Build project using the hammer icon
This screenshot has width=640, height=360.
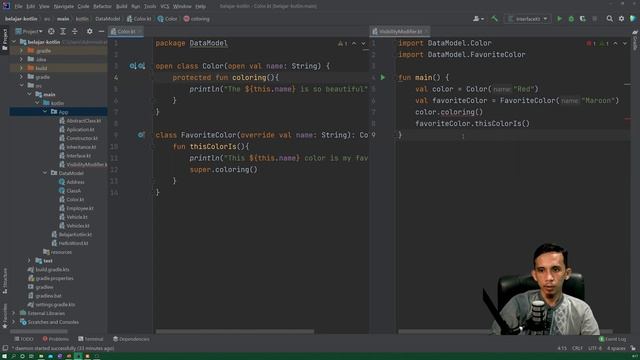[494, 19]
